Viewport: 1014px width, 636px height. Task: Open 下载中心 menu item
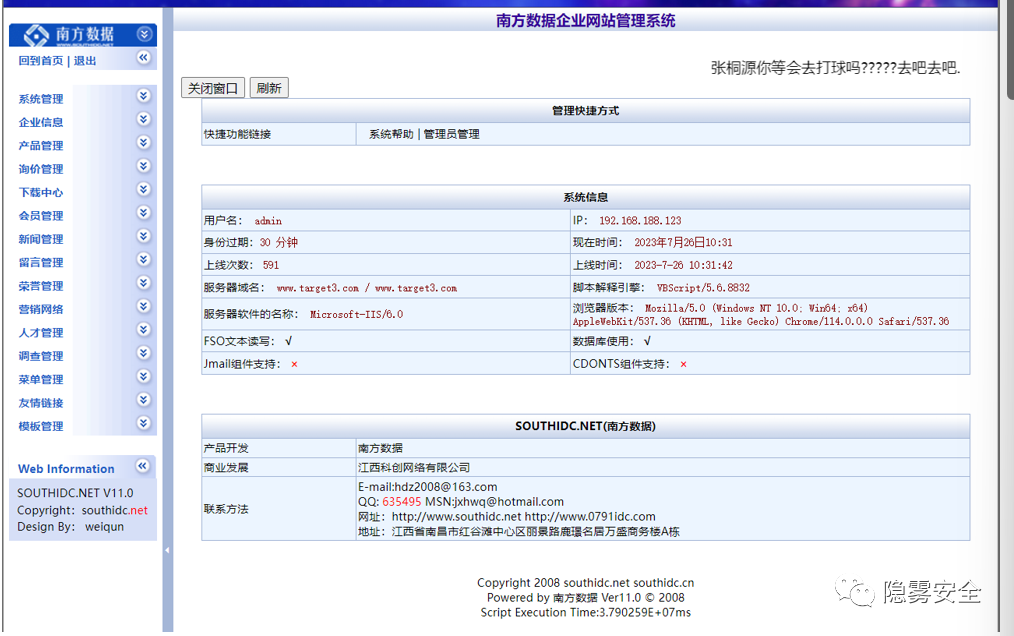(41, 192)
